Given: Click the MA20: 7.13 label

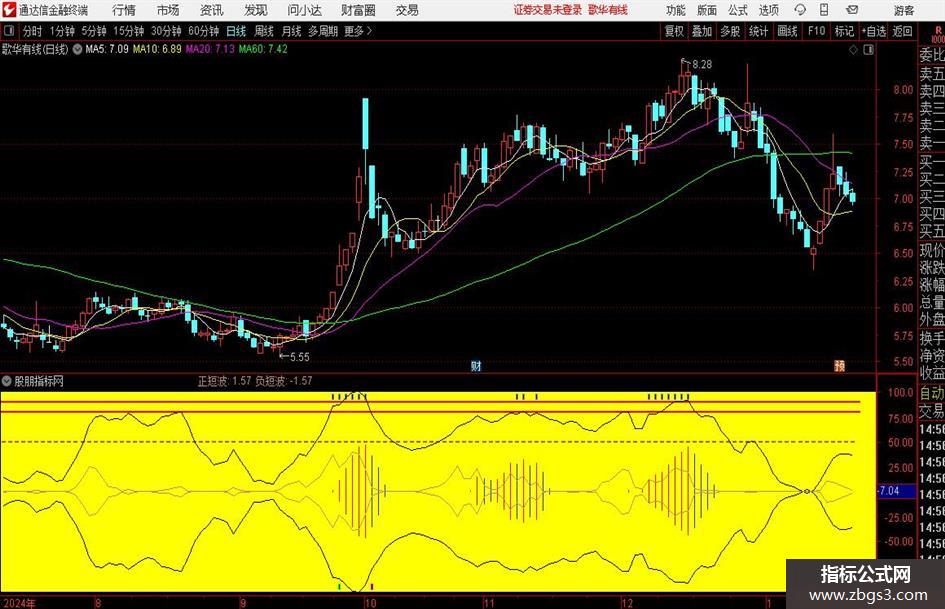Looking at the screenshot, I should coord(210,49).
